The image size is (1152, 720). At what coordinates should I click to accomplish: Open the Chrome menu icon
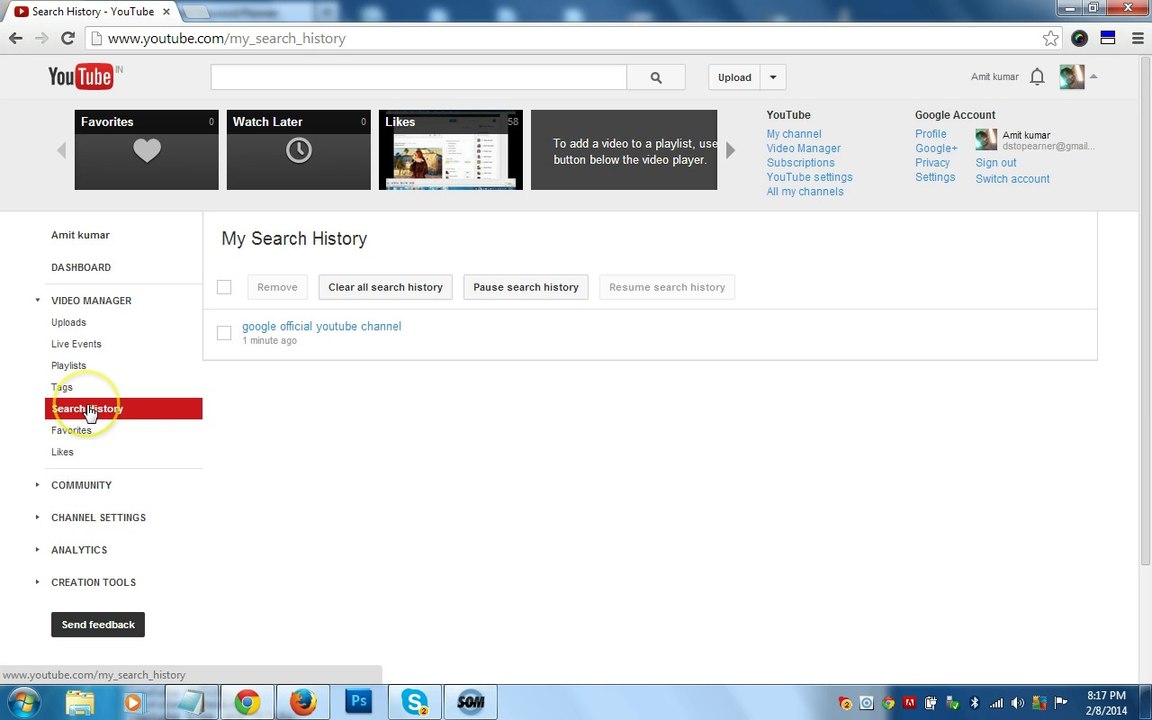(1137, 38)
